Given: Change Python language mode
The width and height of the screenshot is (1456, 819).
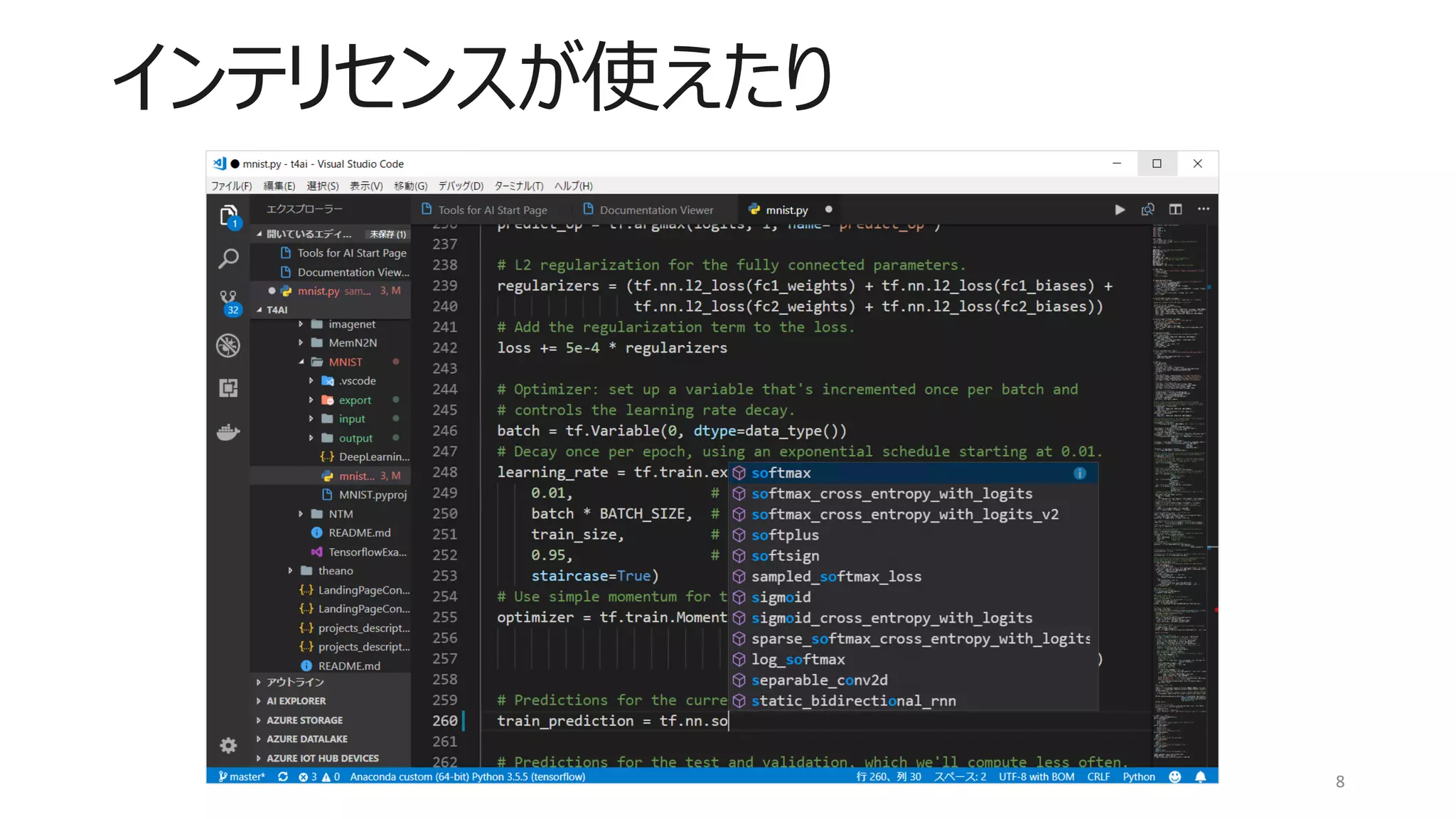Looking at the screenshot, I should tap(1139, 776).
